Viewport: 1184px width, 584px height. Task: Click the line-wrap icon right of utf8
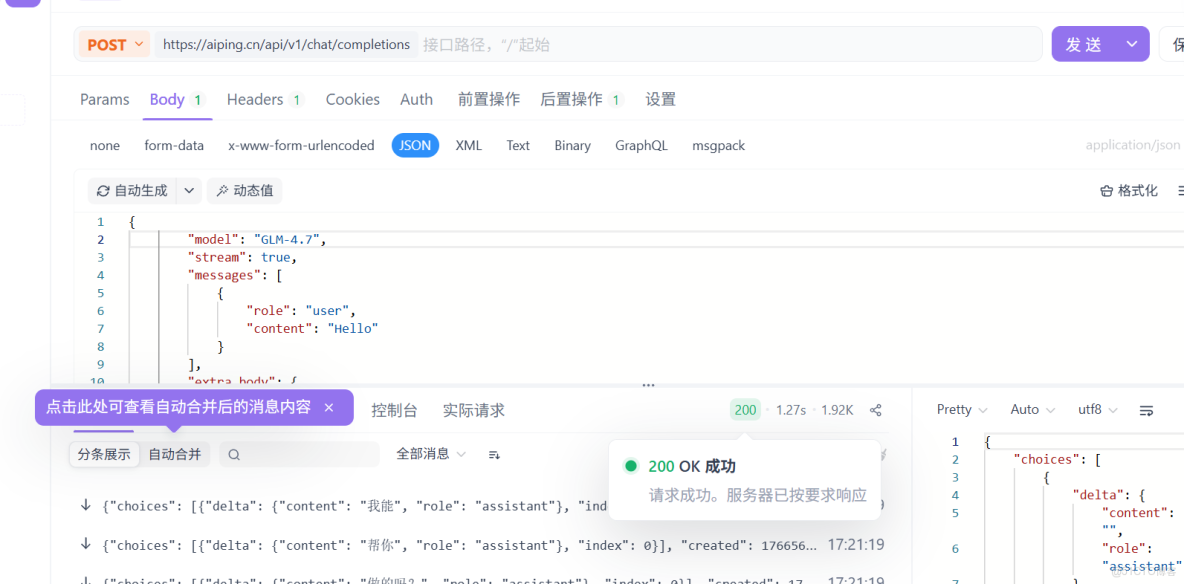(1146, 409)
